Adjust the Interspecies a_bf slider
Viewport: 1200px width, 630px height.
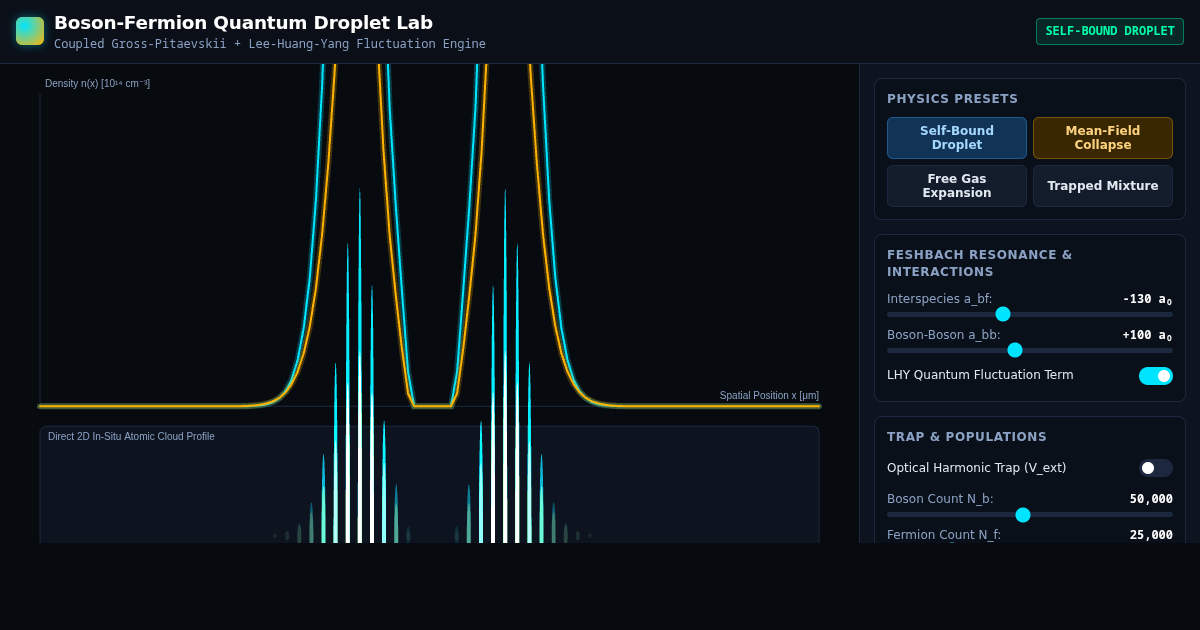click(x=1030, y=314)
